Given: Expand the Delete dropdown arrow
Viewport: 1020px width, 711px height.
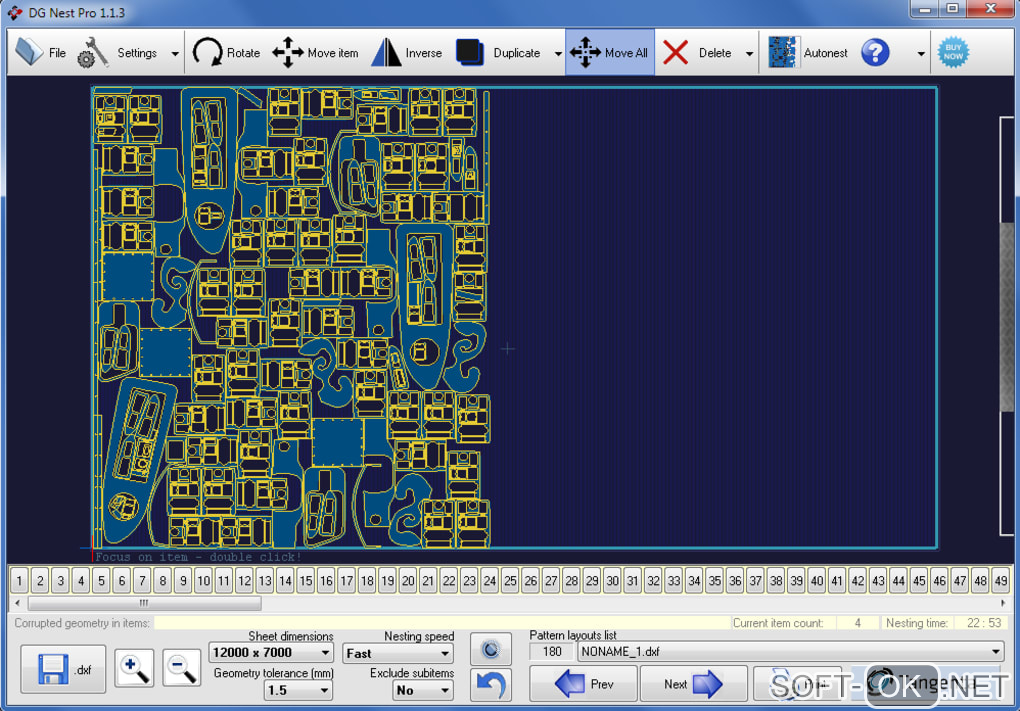Looking at the screenshot, I should click(x=749, y=53).
